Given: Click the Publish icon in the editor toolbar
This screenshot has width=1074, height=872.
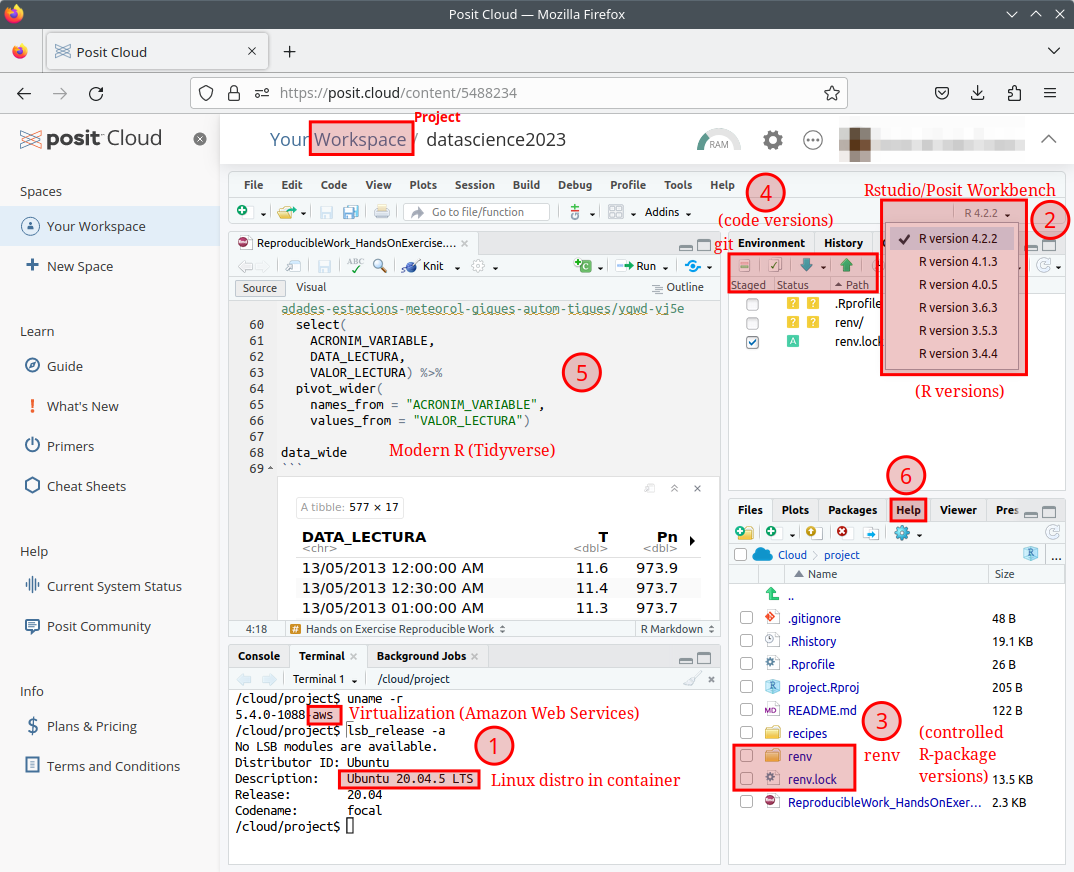Looking at the screenshot, I should (692, 266).
